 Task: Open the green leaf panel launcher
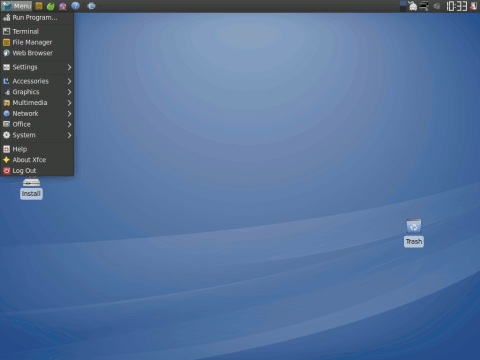pyautogui.click(x=51, y=6)
